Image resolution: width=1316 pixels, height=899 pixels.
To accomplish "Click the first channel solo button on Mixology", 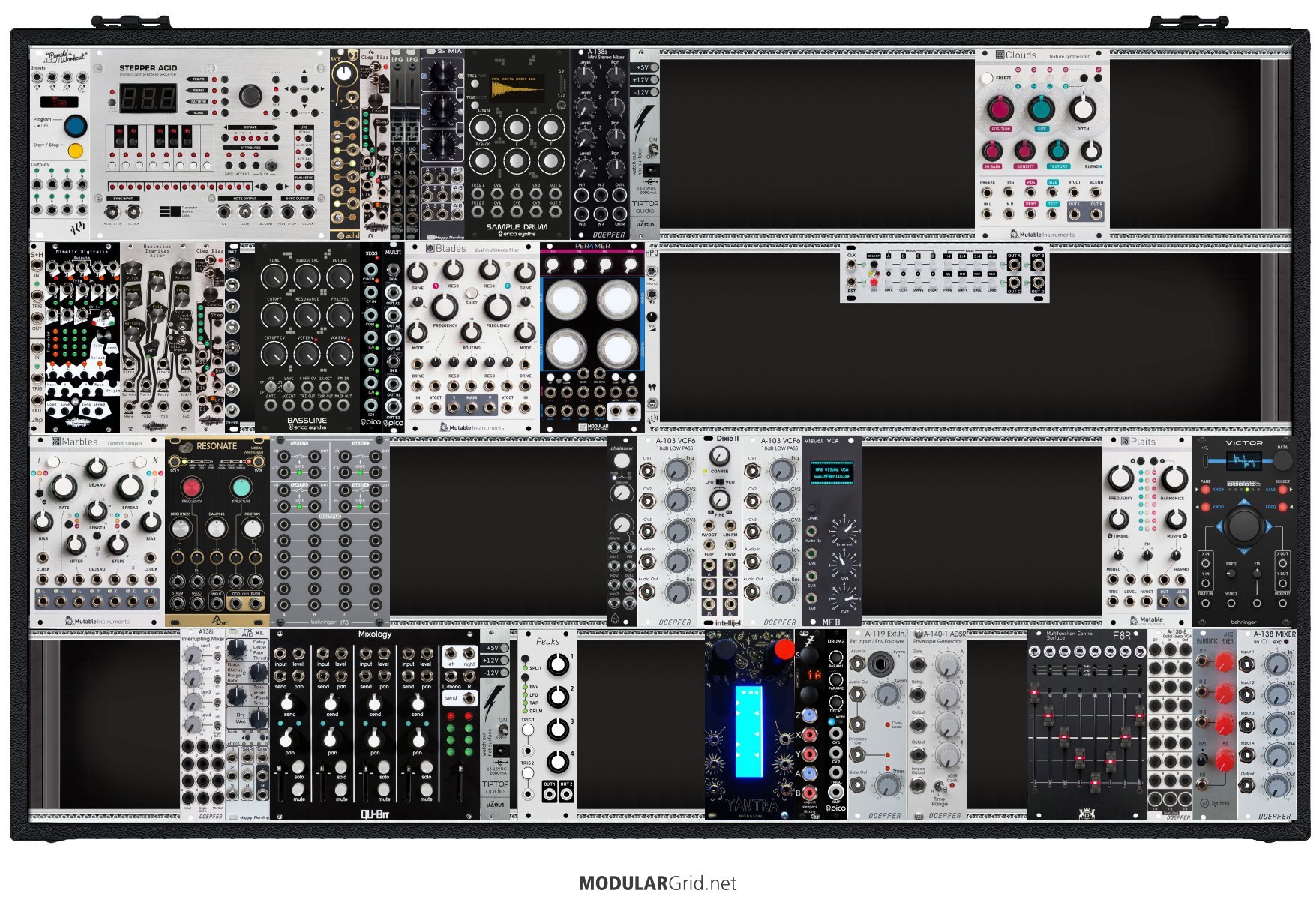I will click(x=298, y=766).
